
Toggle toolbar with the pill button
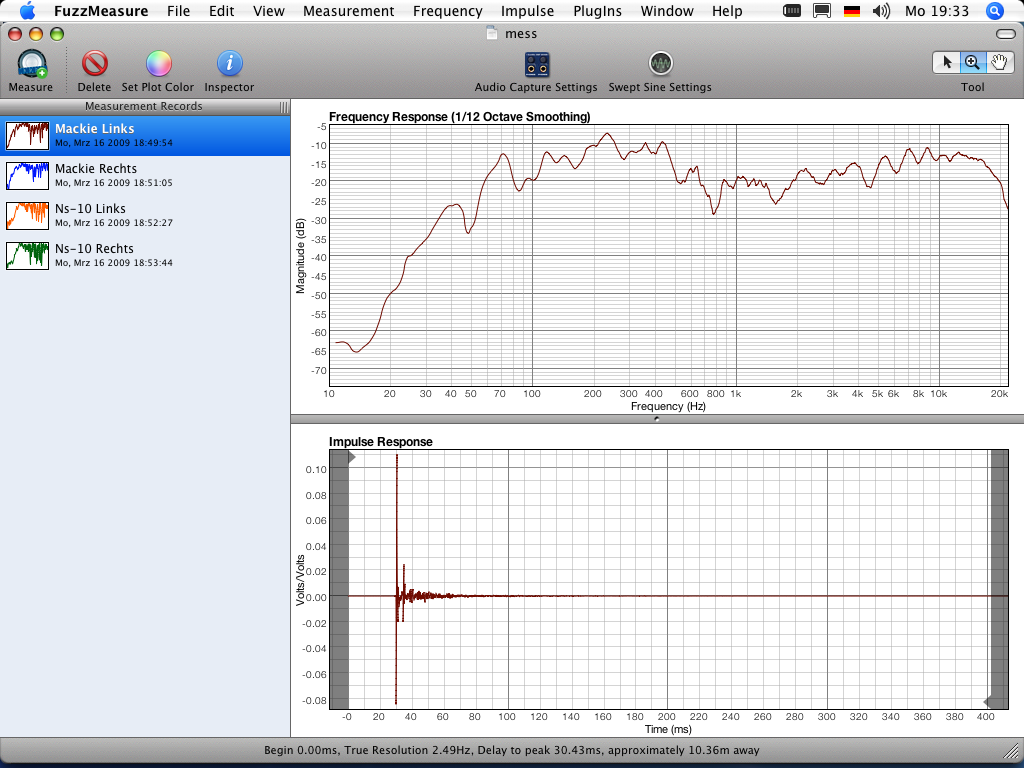(x=1006, y=34)
